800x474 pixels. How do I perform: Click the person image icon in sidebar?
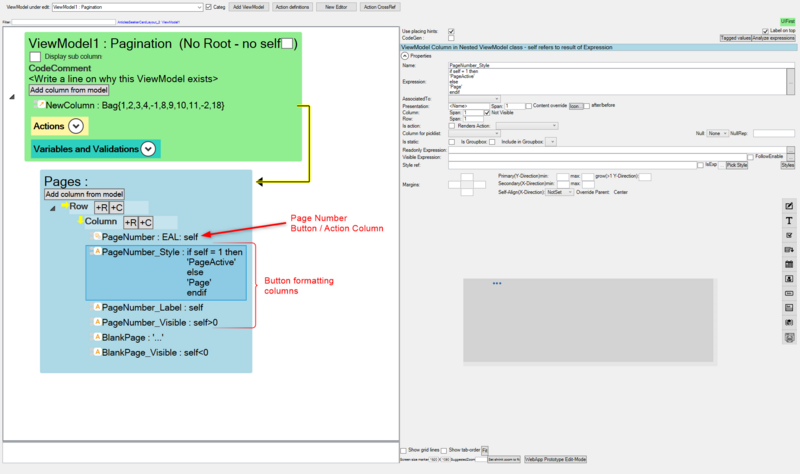pos(789,279)
